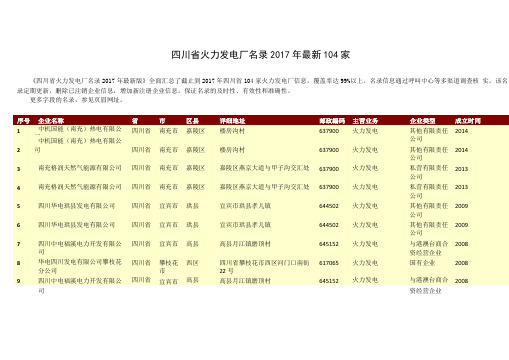The width and height of the screenshot is (509, 360).
Task: Click the 市 column header
Action: pyautogui.click(x=162, y=121)
